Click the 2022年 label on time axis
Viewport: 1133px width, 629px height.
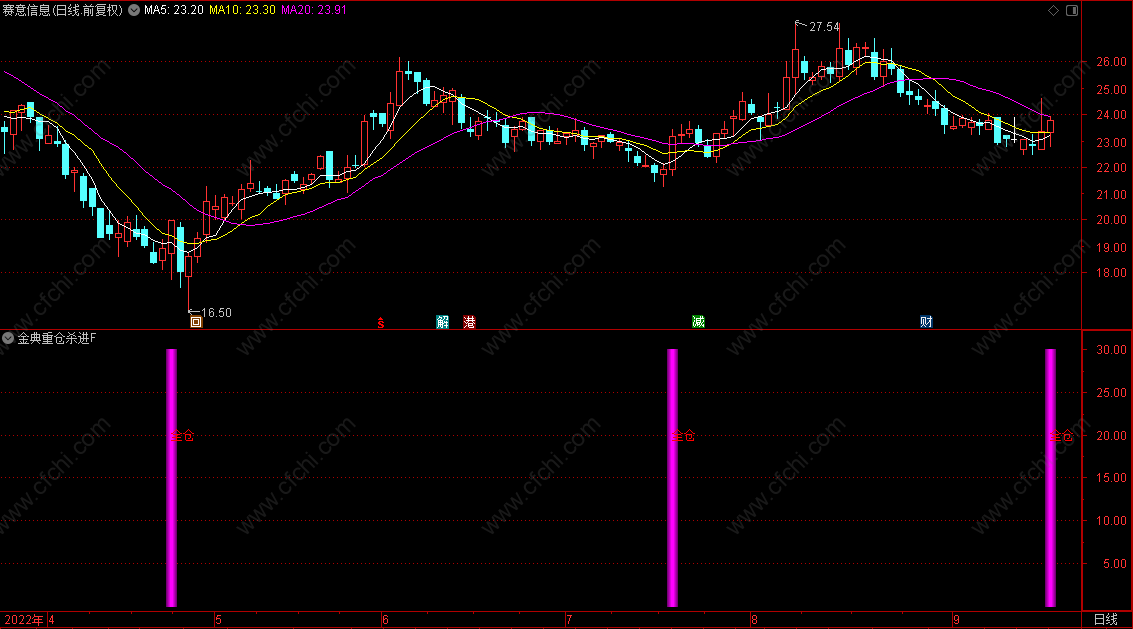(x=24, y=620)
